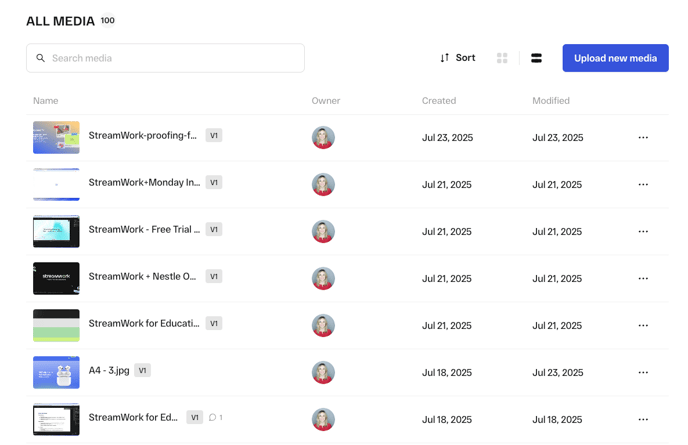Sort by the Created column header

tap(439, 101)
